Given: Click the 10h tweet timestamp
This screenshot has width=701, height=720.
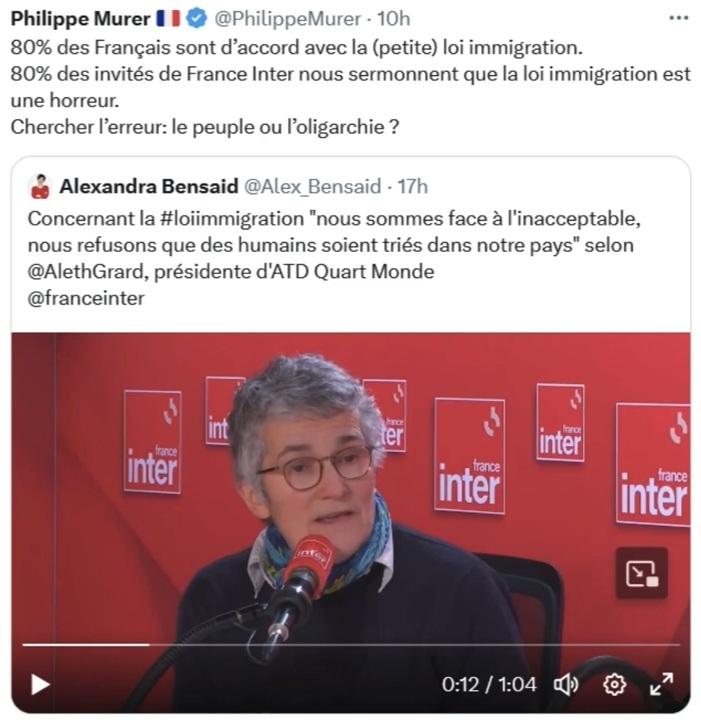Looking at the screenshot, I should tap(393, 19).
